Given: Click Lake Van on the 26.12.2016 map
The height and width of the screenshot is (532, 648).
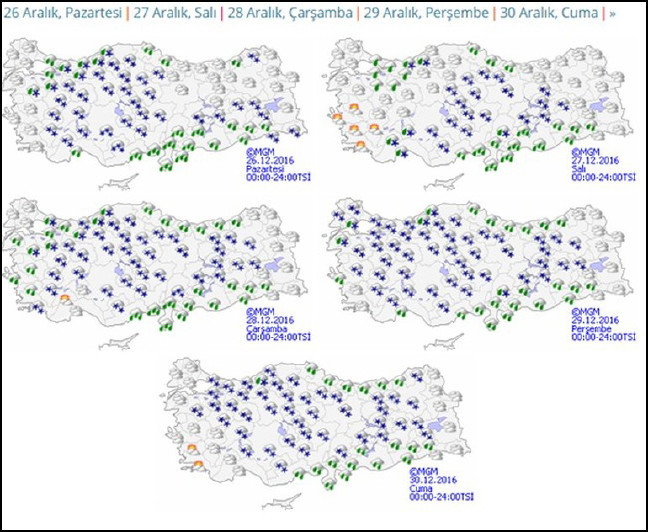Looking at the screenshot, I should (x=272, y=106).
